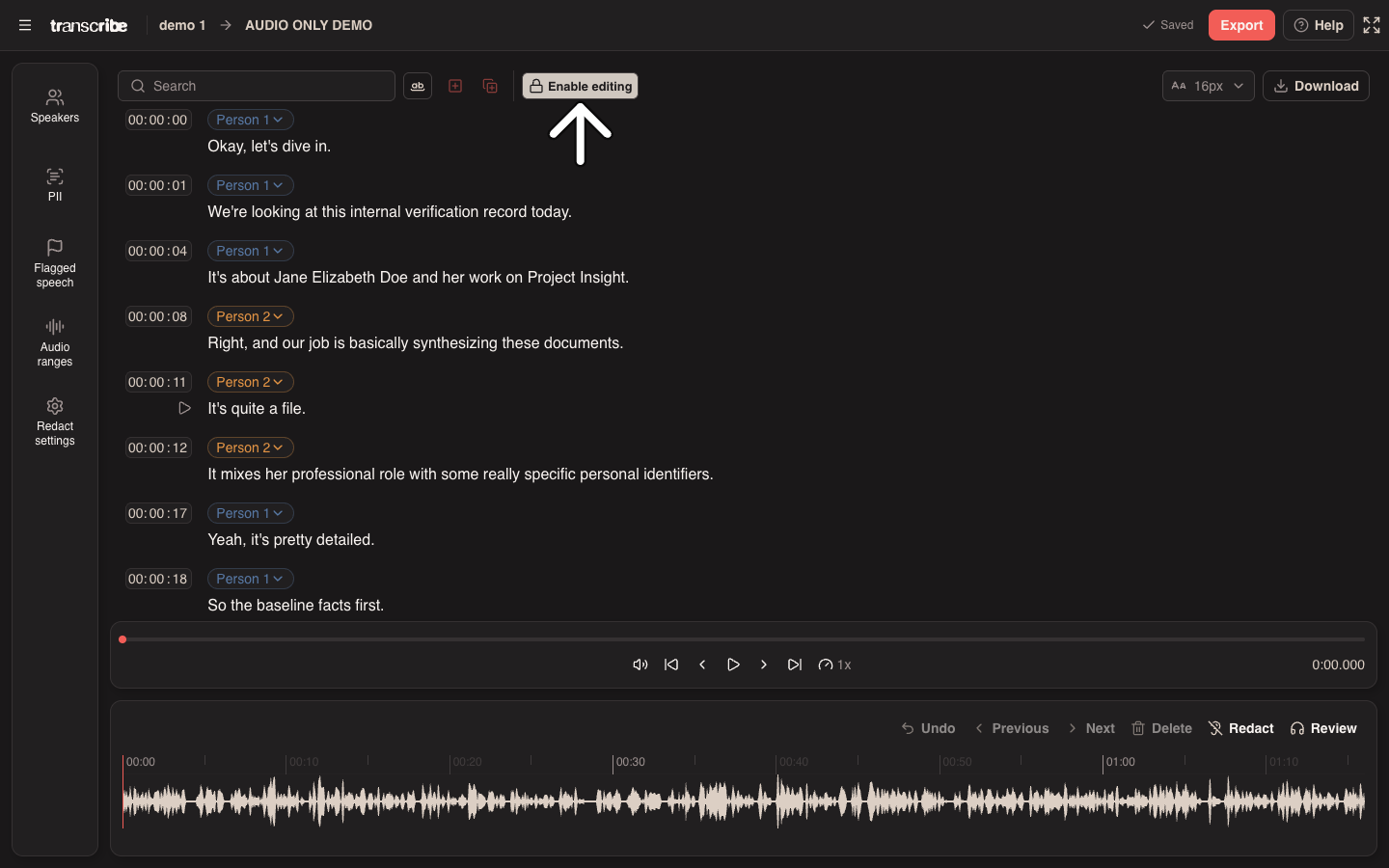Image resolution: width=1389 pixels, height=868 pixels.
Task: Enable editing of the transcript
Action: 581,86
